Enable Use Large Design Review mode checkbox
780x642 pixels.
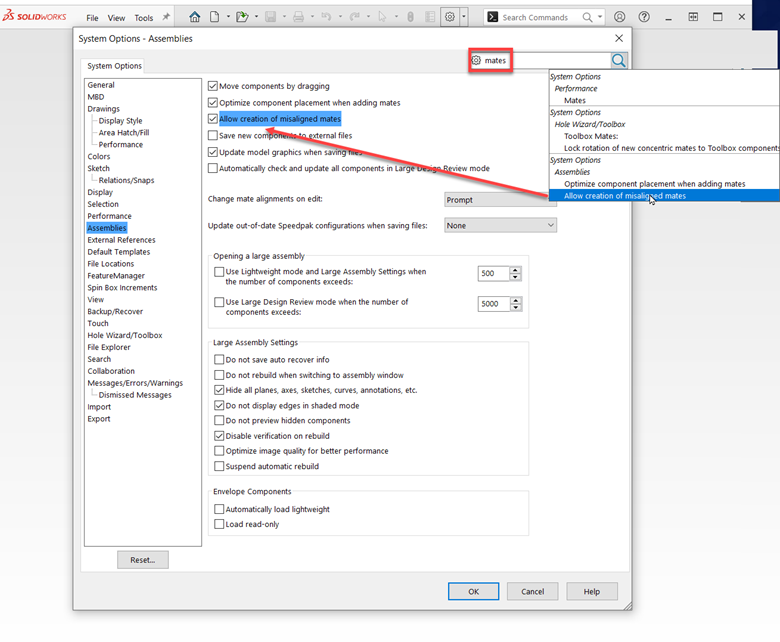tap(219, 302)
